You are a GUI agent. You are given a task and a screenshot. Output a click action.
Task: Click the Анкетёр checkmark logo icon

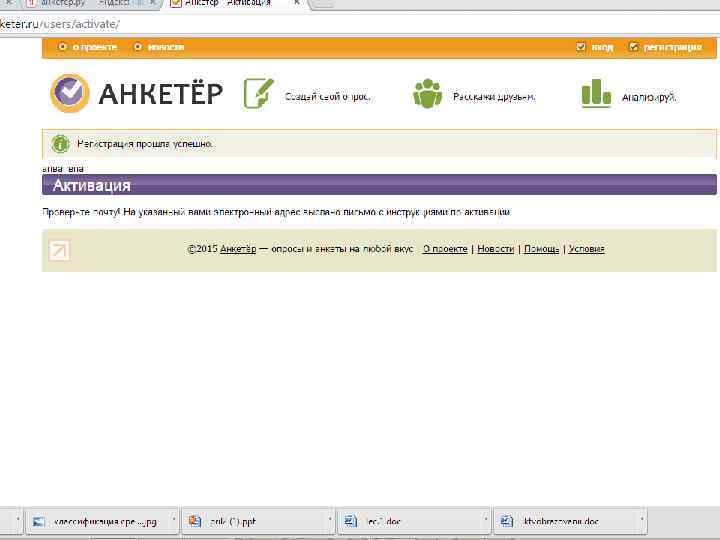[x=69, y=93]
